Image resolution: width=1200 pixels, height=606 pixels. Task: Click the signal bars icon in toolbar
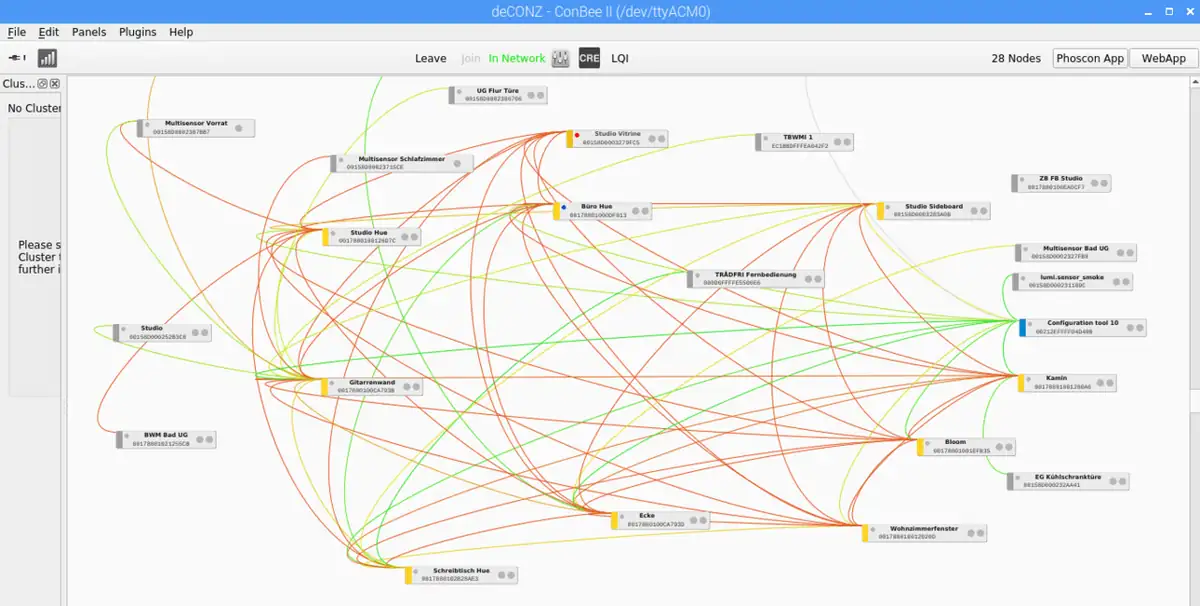coord(47,59)
